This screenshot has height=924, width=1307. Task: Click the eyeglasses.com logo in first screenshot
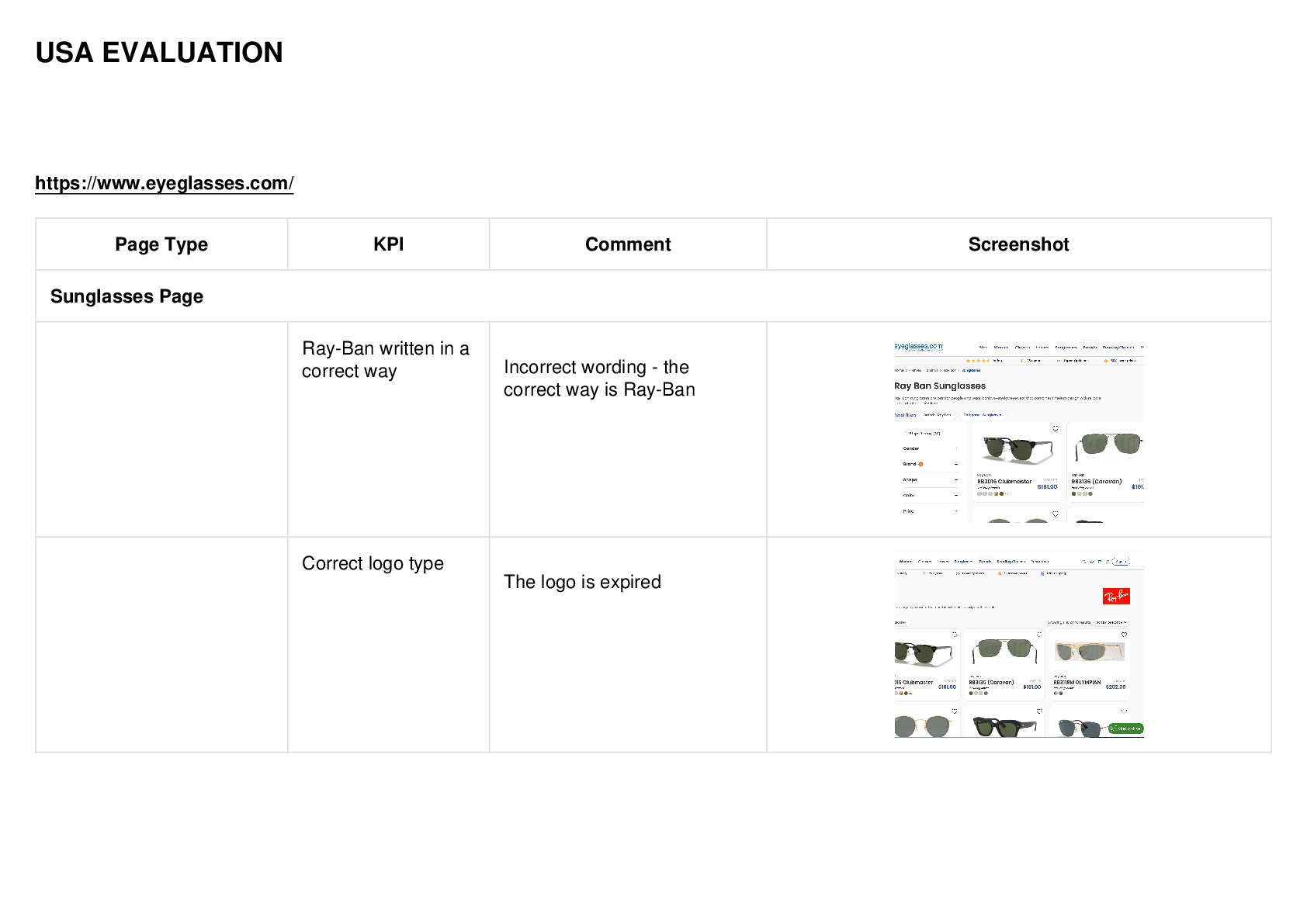pyautogui.click(x=919, y=347)
